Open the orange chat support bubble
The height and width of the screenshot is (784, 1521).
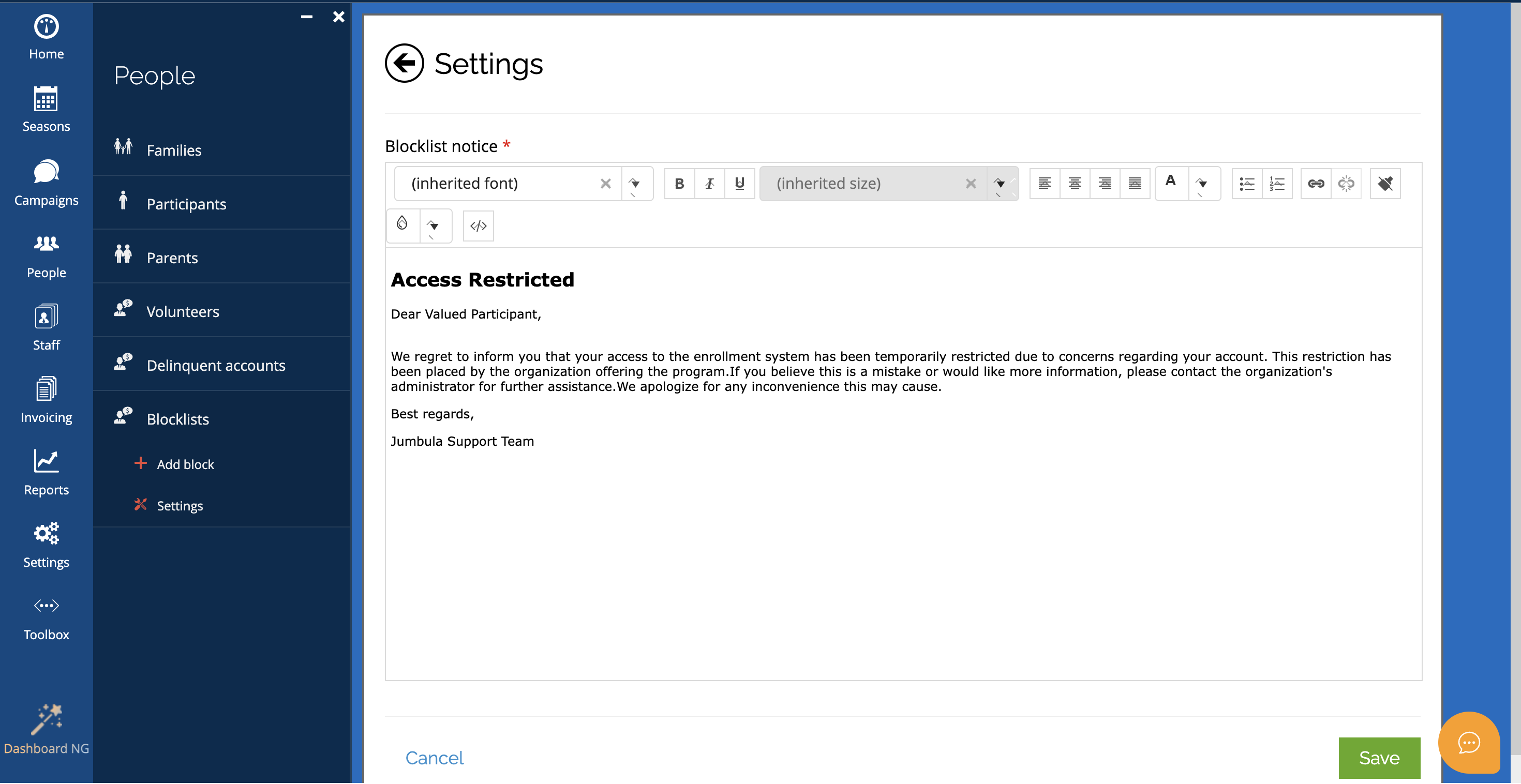1468,742
